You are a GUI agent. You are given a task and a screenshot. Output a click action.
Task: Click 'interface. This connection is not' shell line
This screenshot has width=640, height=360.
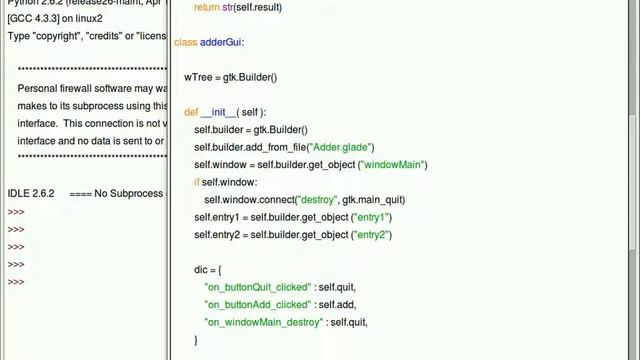92,124
